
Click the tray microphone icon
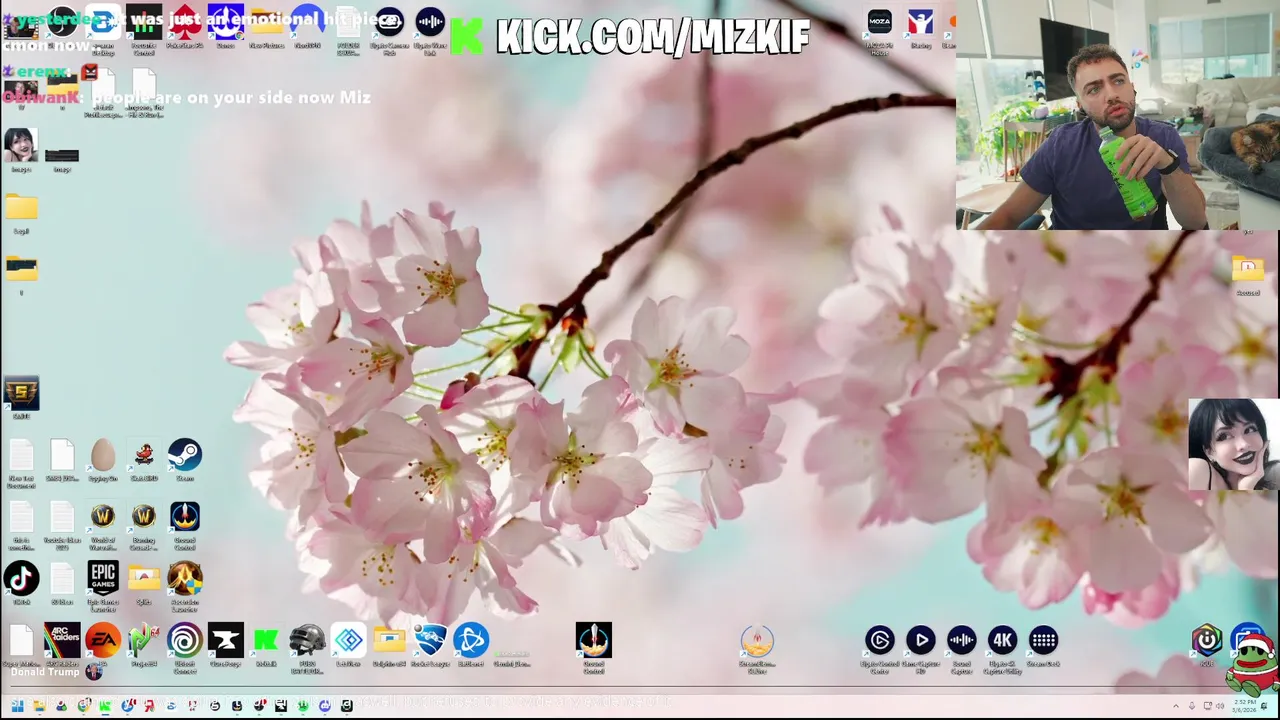click(1192, 706)
